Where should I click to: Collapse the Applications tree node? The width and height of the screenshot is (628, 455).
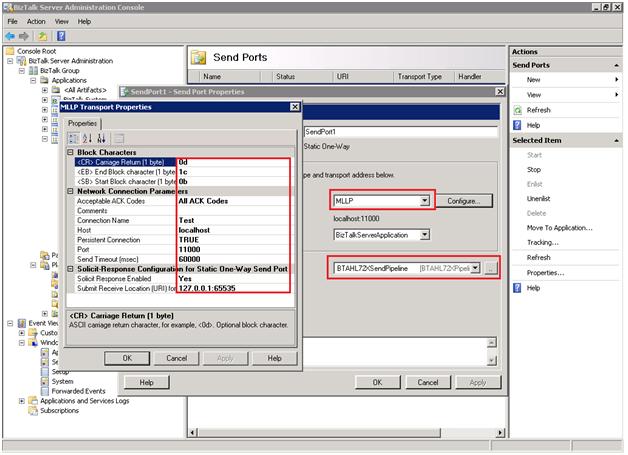[33, 81]
